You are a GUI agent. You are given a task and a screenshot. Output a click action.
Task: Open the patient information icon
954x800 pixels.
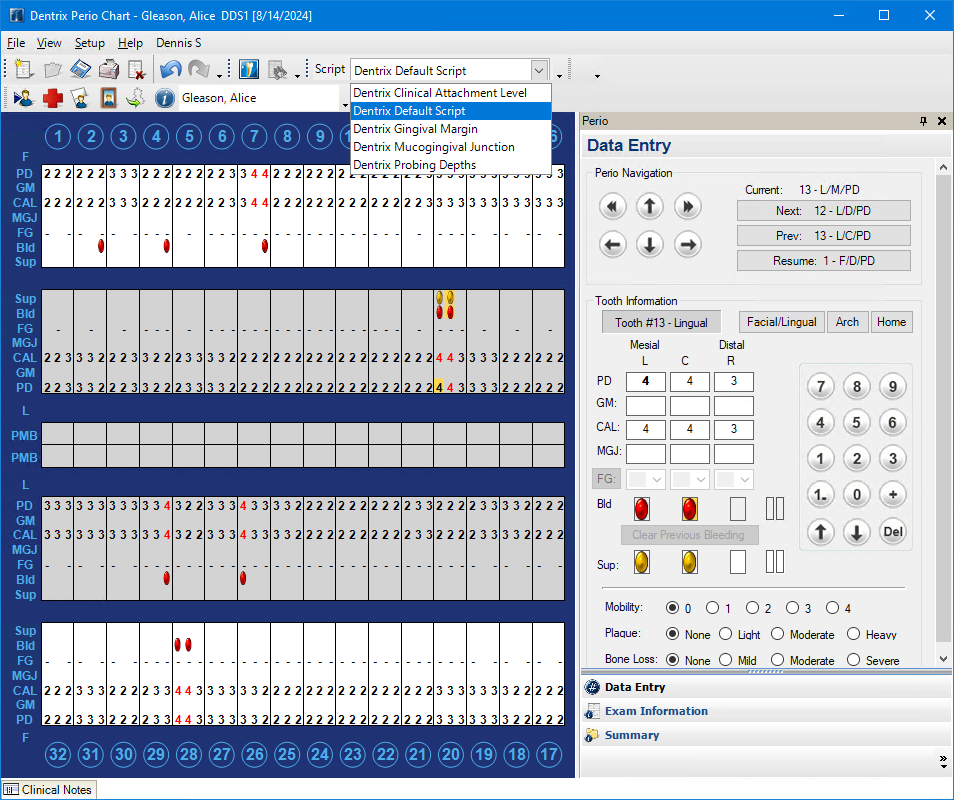tap(165, 98)
